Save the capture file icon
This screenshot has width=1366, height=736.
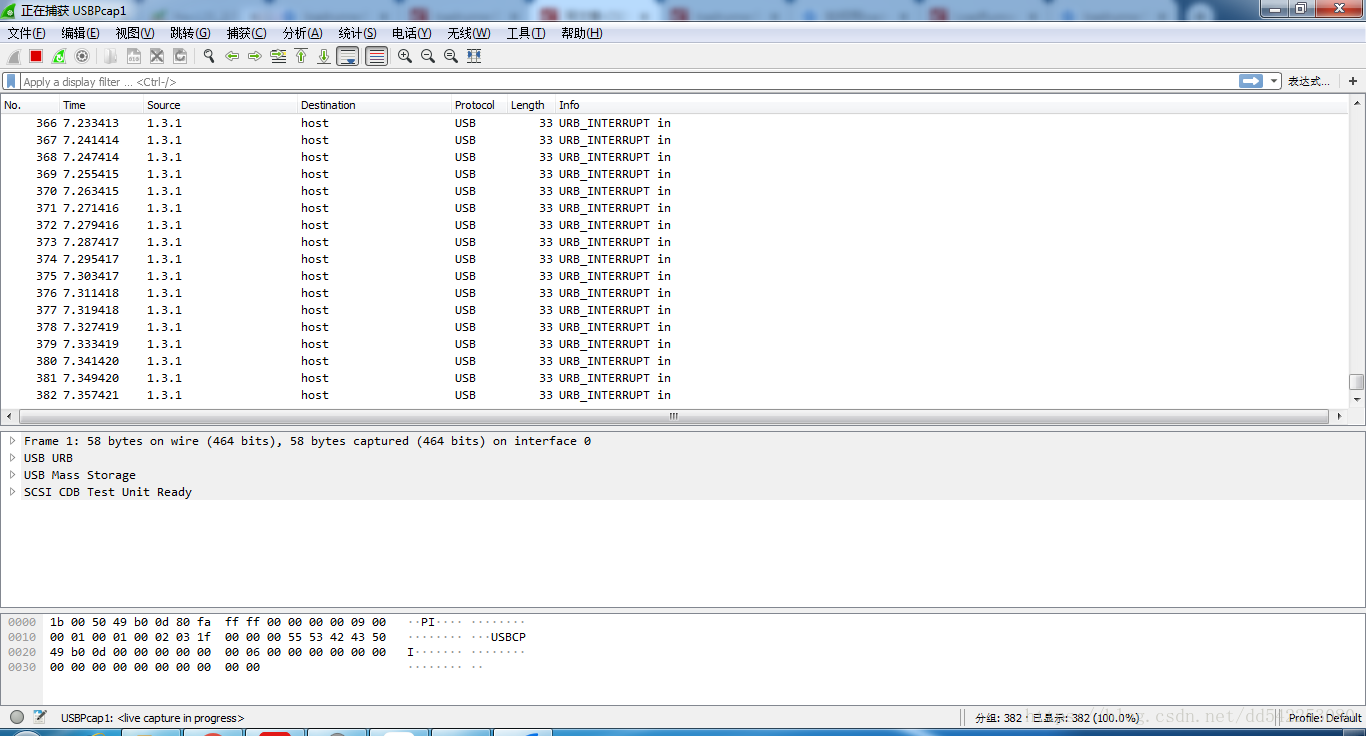134,56
